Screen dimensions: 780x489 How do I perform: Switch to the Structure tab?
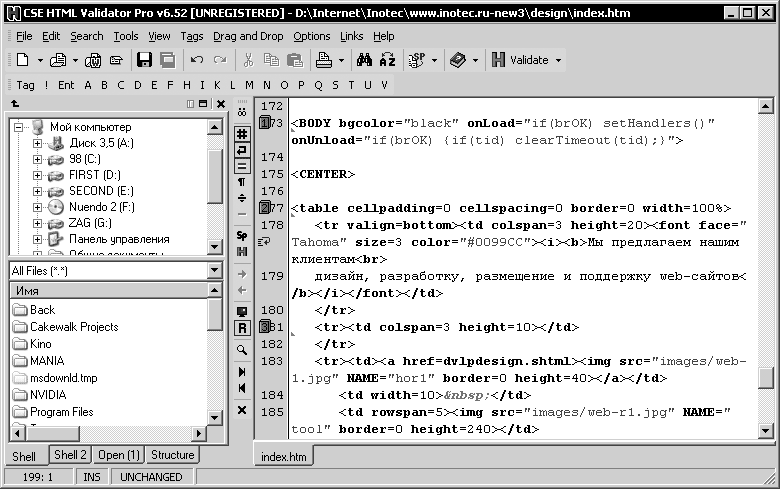[x=173, y=455]
